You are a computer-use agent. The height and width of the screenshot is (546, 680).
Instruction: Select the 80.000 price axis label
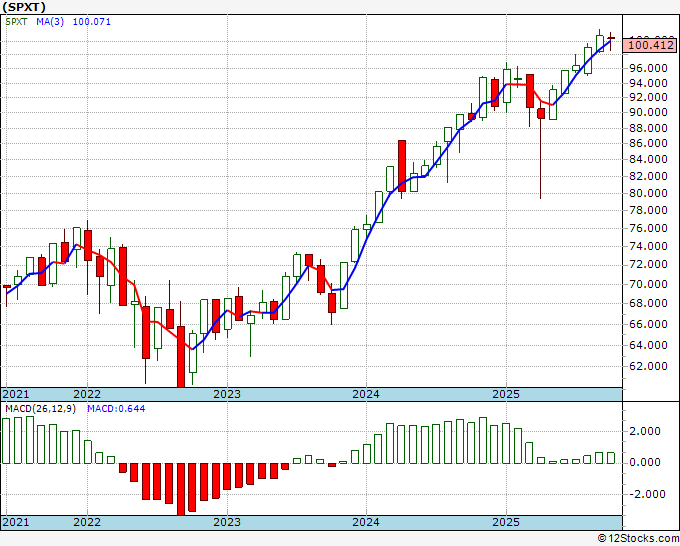(648, 193)
